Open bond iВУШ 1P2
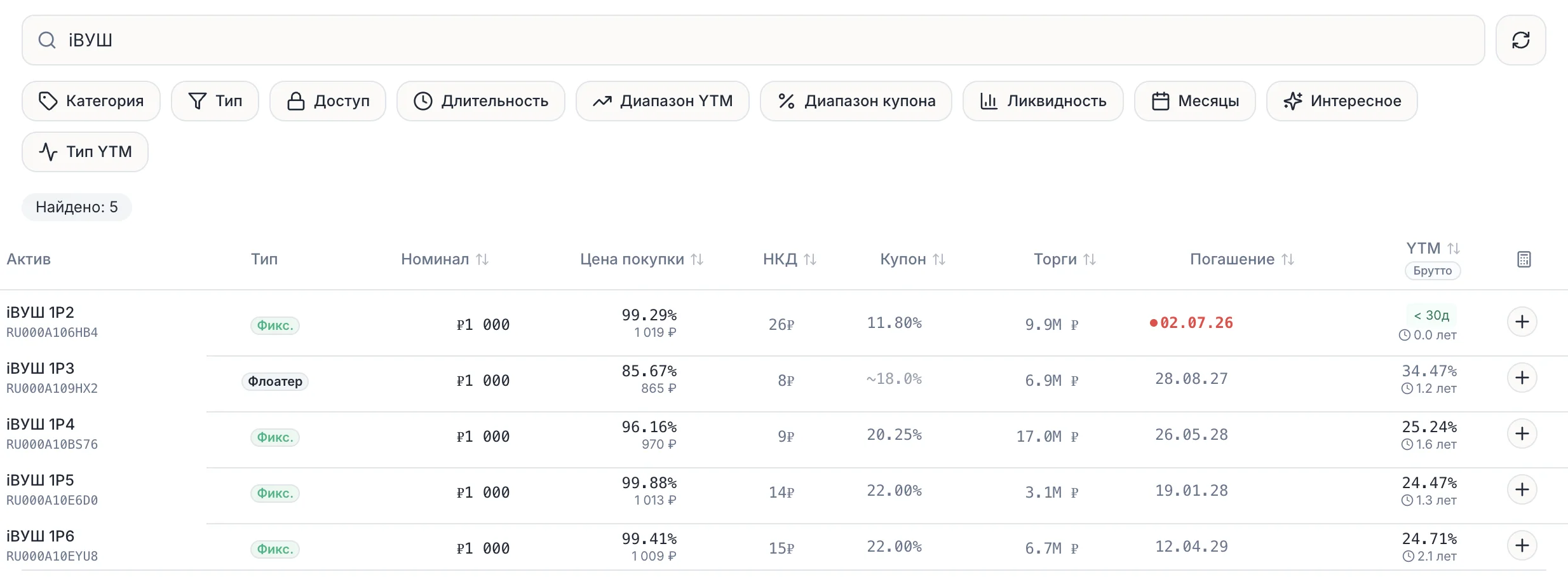This screenshot has width=1568, height=586. point(41,313)
